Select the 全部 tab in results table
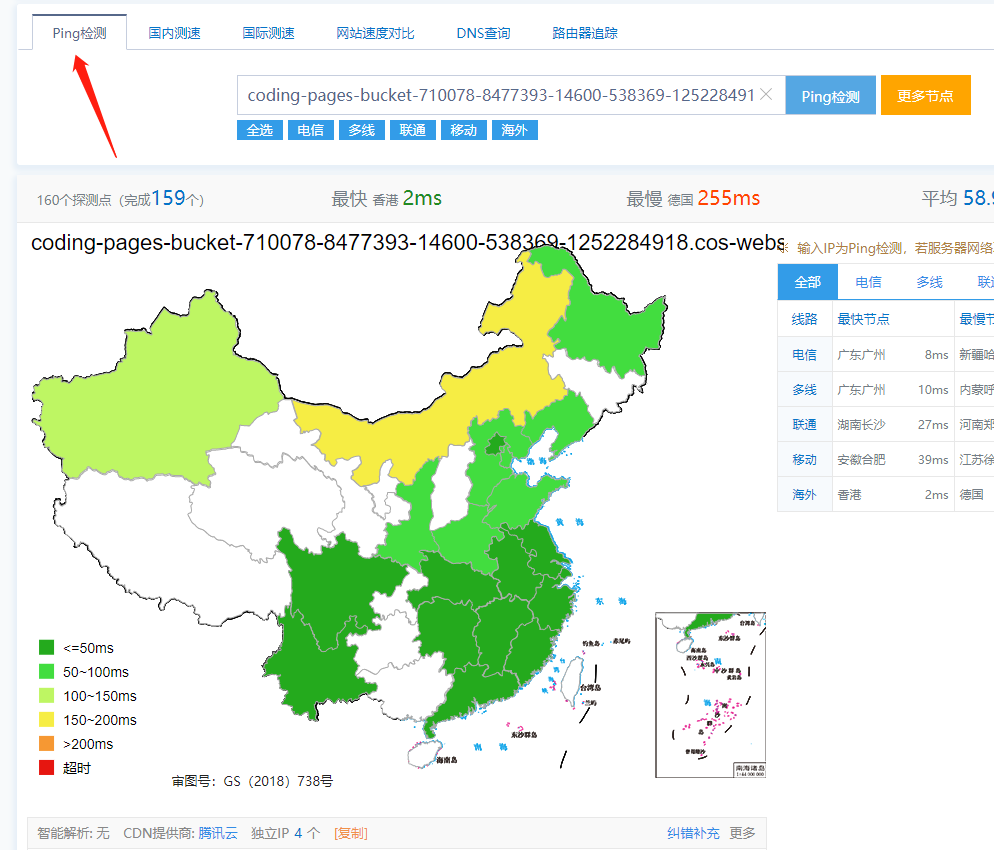Viewport: 994px width, 850px height. click(x=807, y=282)
